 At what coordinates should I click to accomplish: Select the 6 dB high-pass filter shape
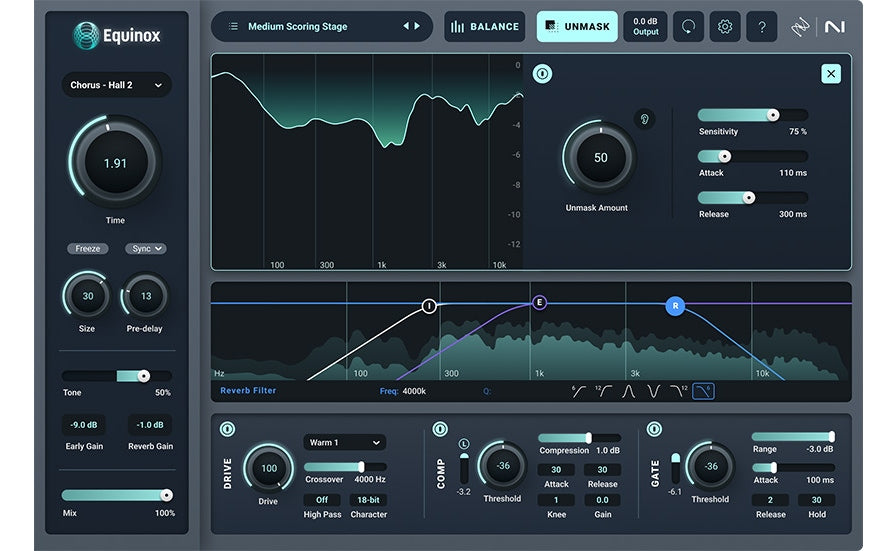(x=578, y=391)
